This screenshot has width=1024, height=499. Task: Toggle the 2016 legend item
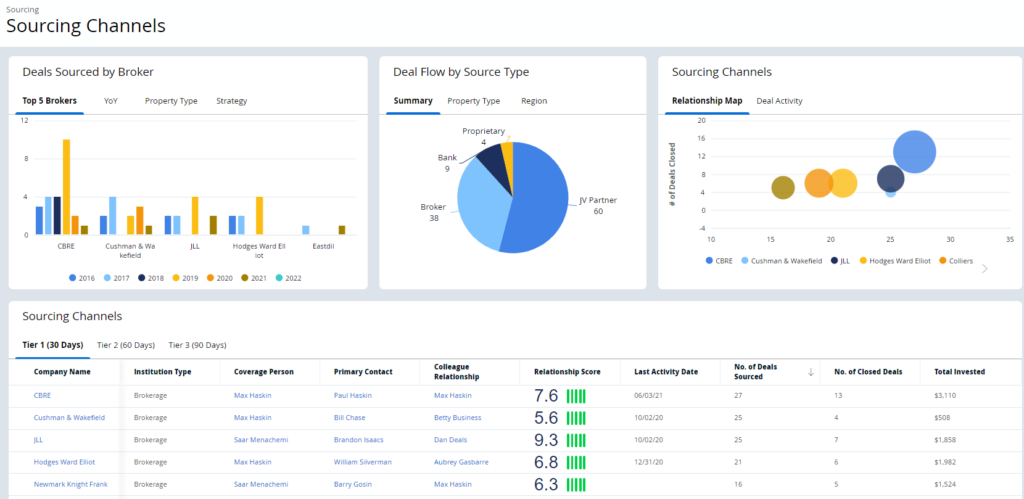point(82,278)
